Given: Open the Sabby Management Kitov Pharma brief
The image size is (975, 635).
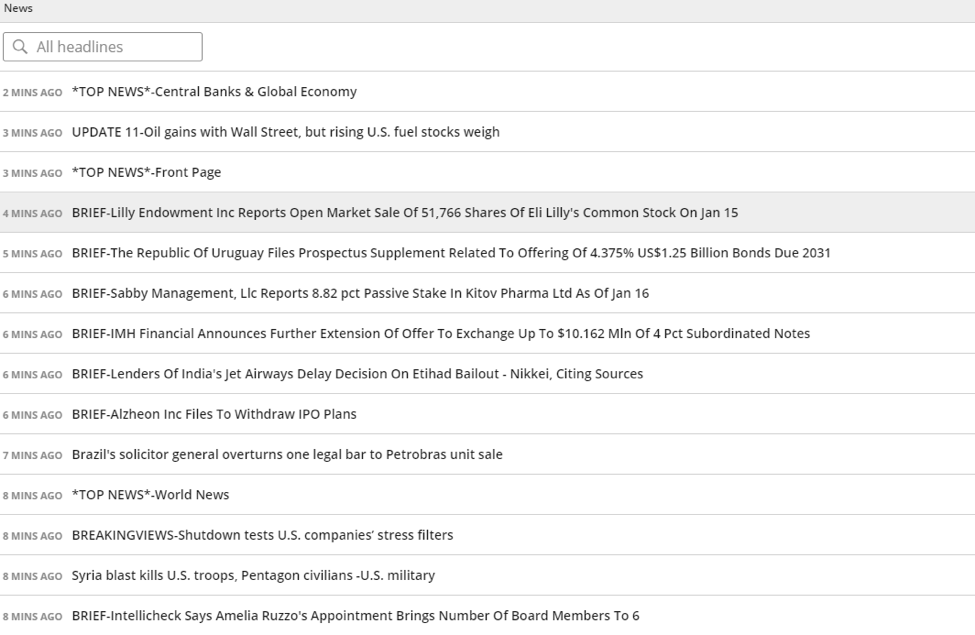Looking at the screenshot, I should [360, 294].
